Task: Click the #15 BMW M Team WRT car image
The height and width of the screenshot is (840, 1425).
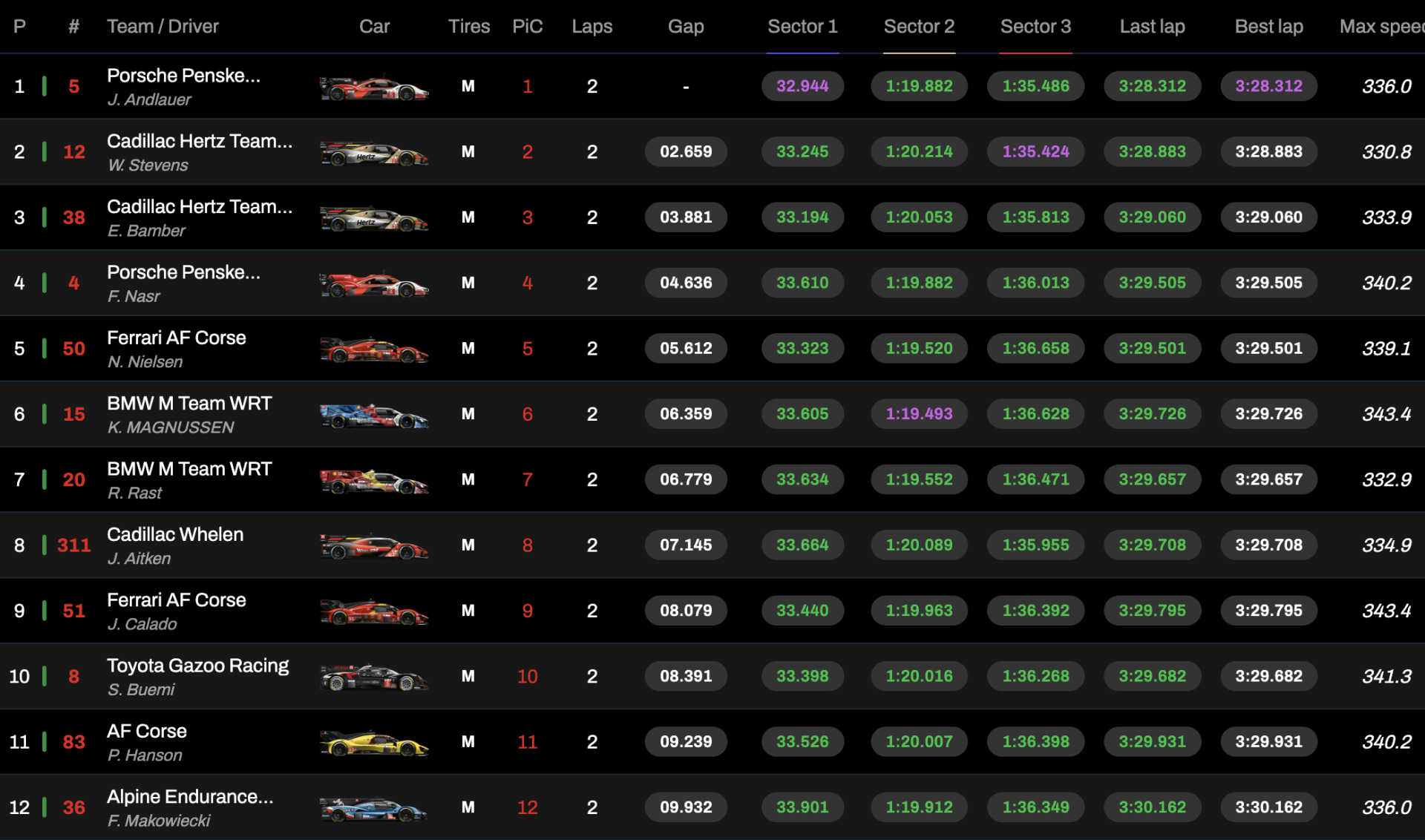Action: coord(374,416)
